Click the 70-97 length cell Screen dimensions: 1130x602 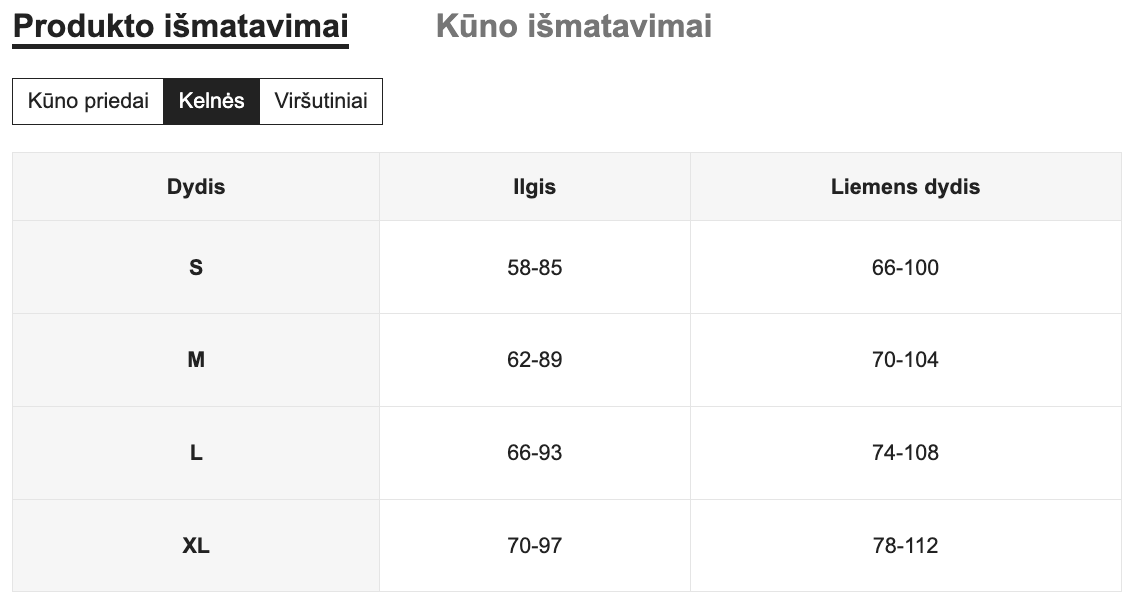point(535,546)
